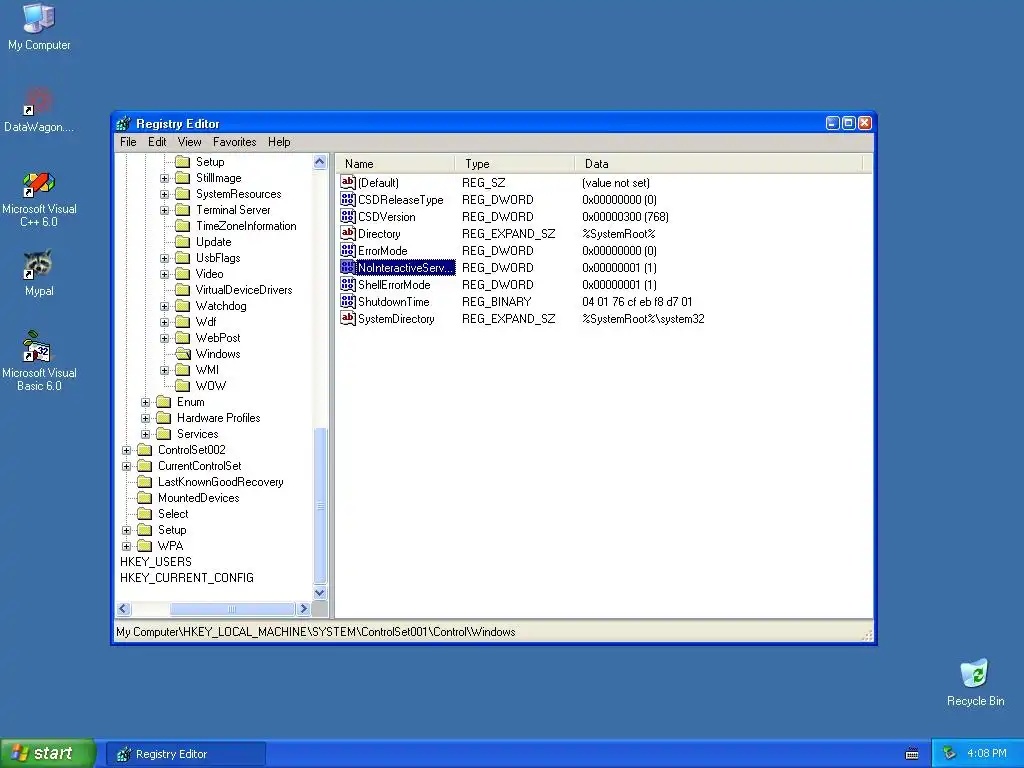
Task: Expand the Watchdog key
Action: point(165,306)
